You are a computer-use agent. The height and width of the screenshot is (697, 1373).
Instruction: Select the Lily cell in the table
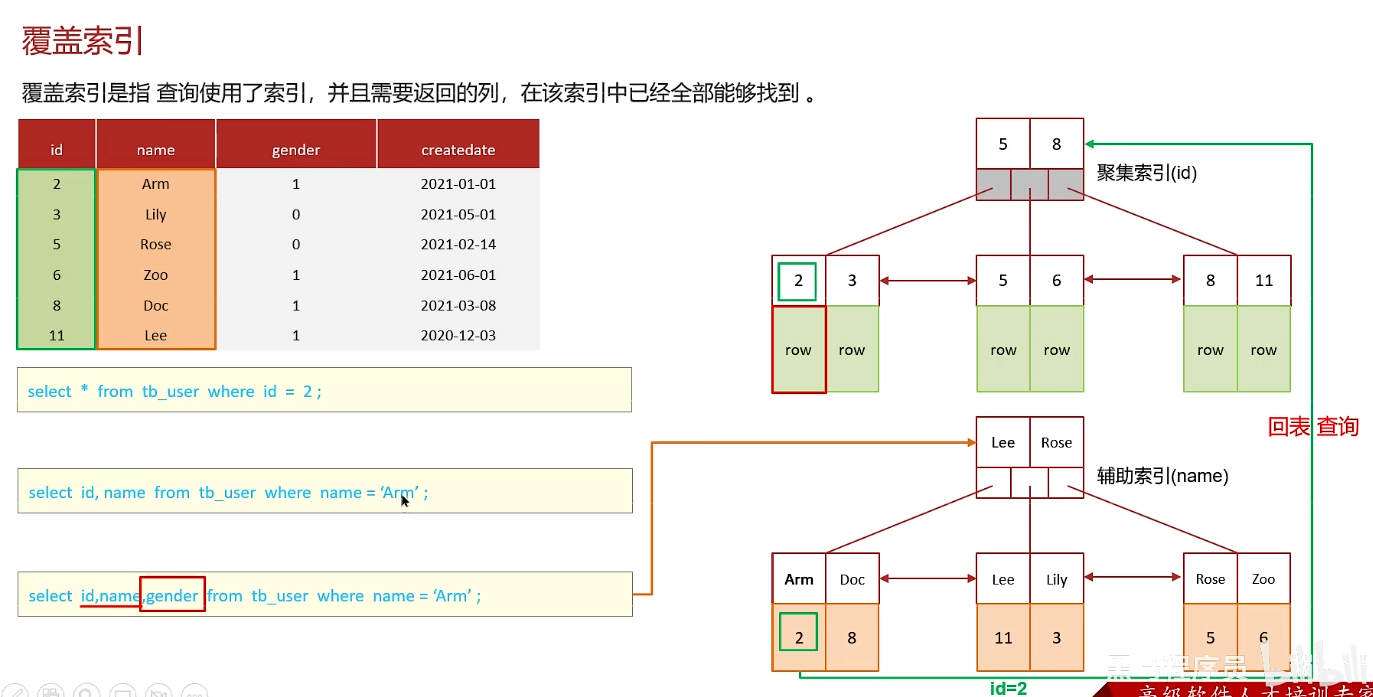click(156, 214)
